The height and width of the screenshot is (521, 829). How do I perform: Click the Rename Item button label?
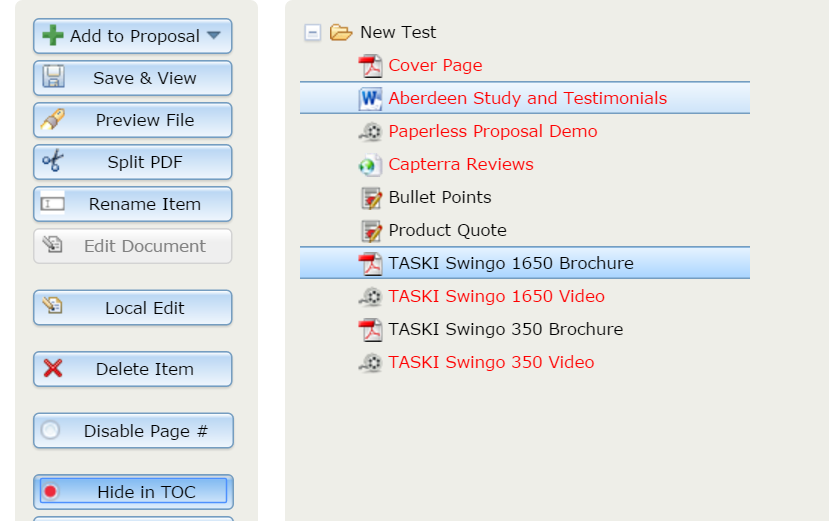coord(145,204)
